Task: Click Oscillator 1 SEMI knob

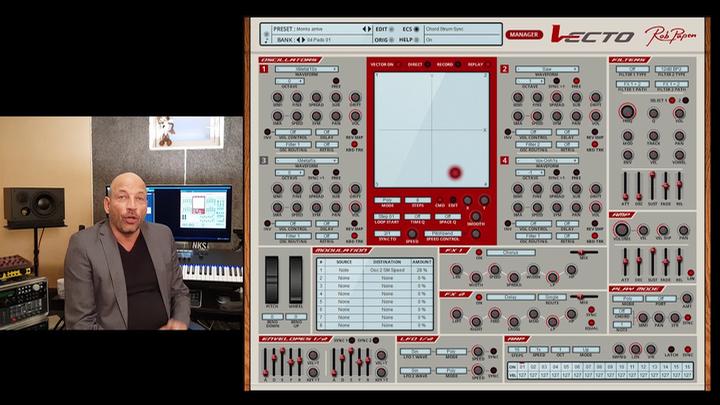Action: click(277, 97)
